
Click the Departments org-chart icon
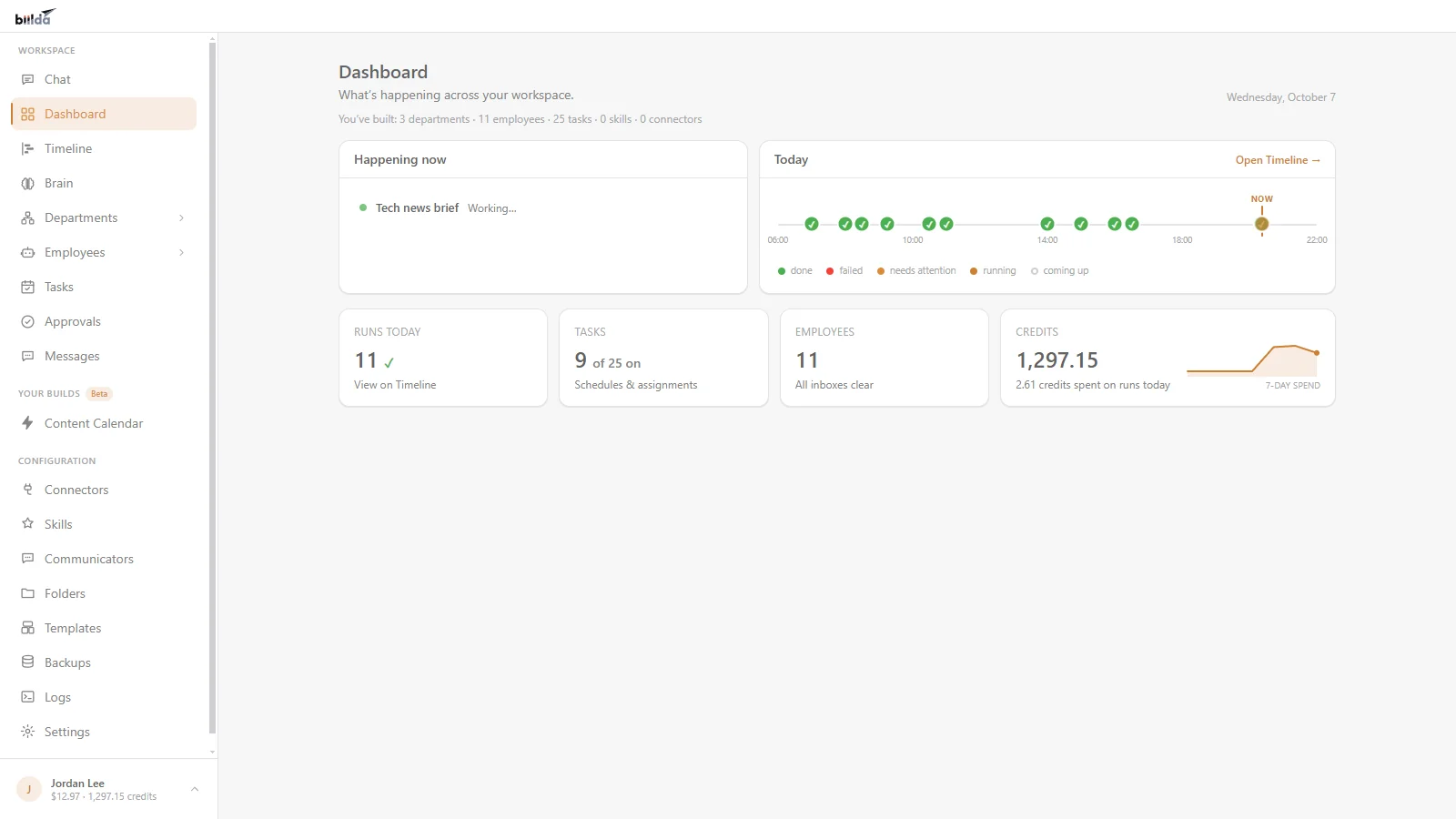click(28, 217)
